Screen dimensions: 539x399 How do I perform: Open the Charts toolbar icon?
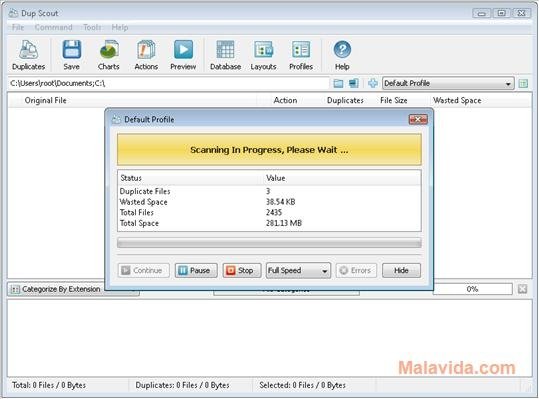pos(109,49)
